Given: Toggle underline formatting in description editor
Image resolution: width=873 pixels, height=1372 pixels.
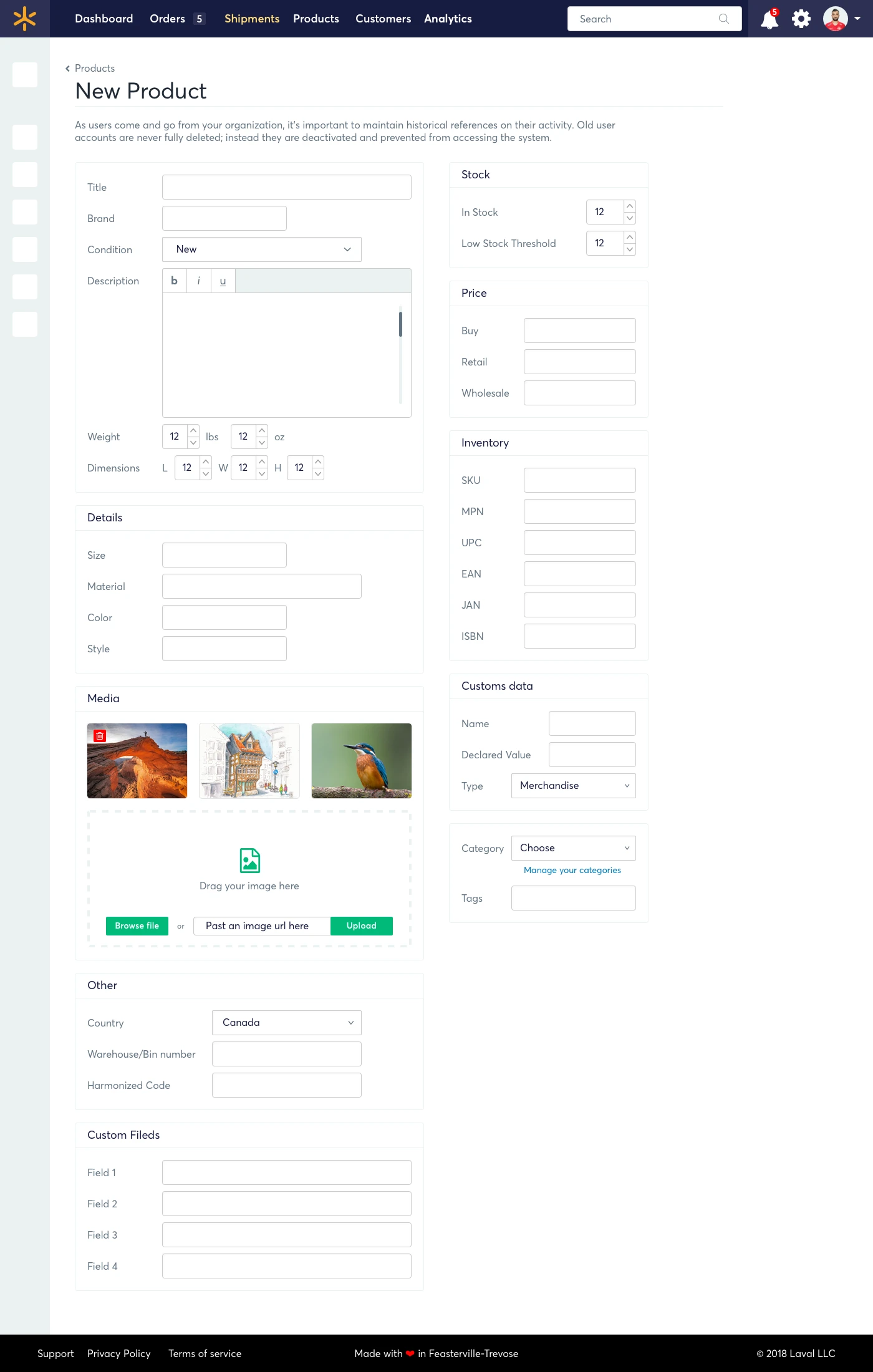Looking at the screenshot, I should coord(223,281).
